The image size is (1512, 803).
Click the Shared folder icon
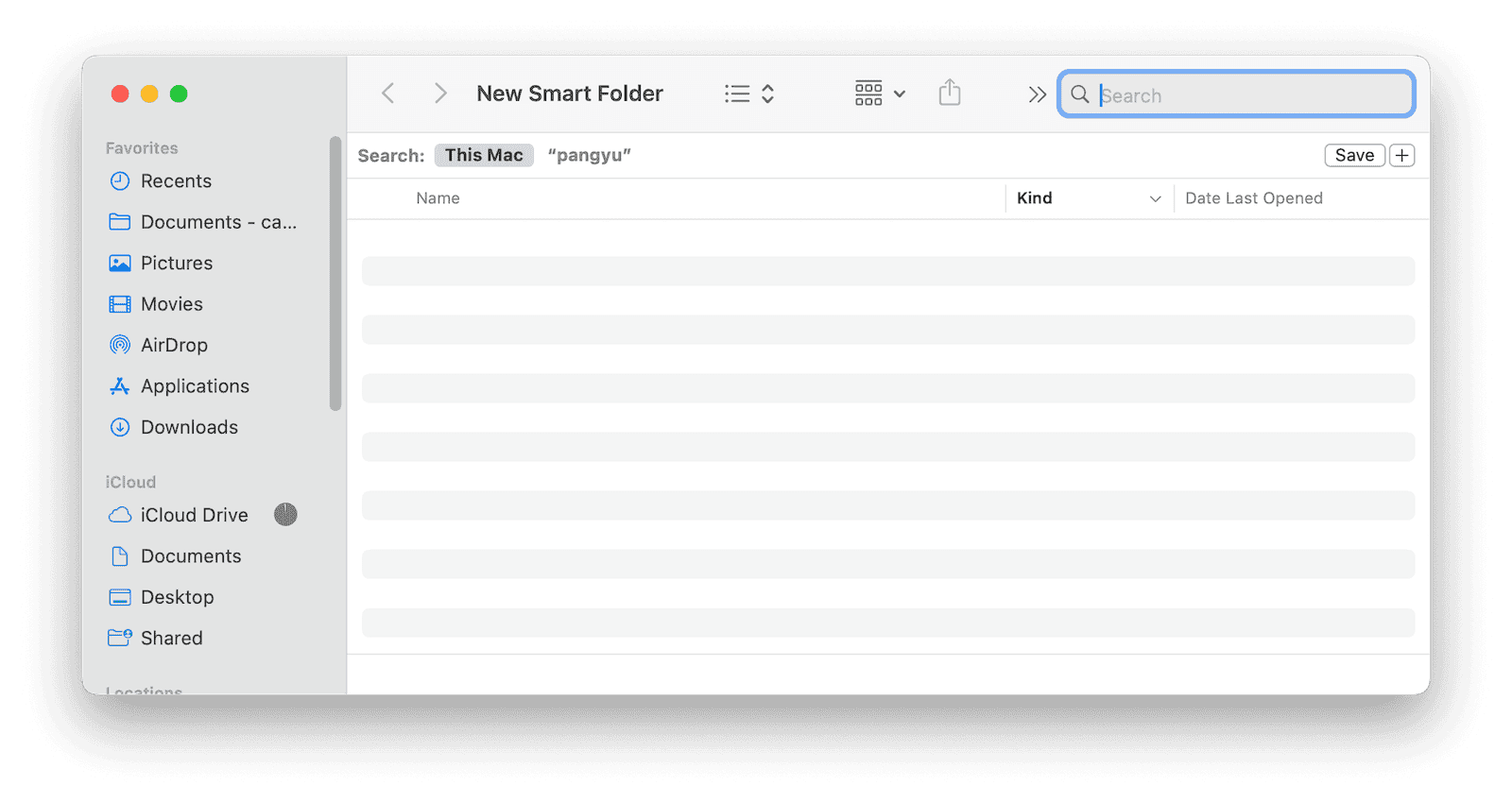(120, 638)
